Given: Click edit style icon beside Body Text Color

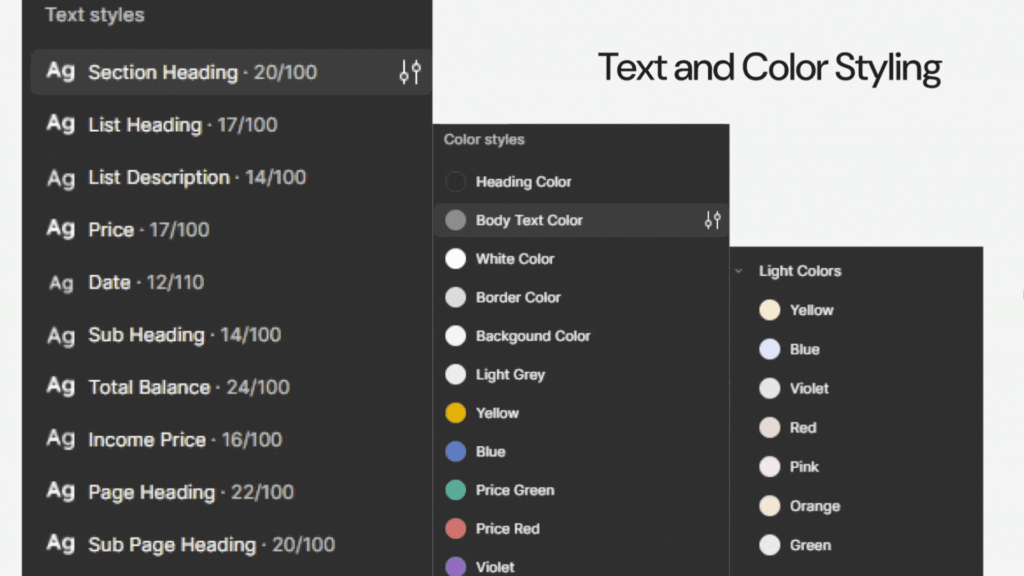Looking at the screenshot, I should 712,221.
